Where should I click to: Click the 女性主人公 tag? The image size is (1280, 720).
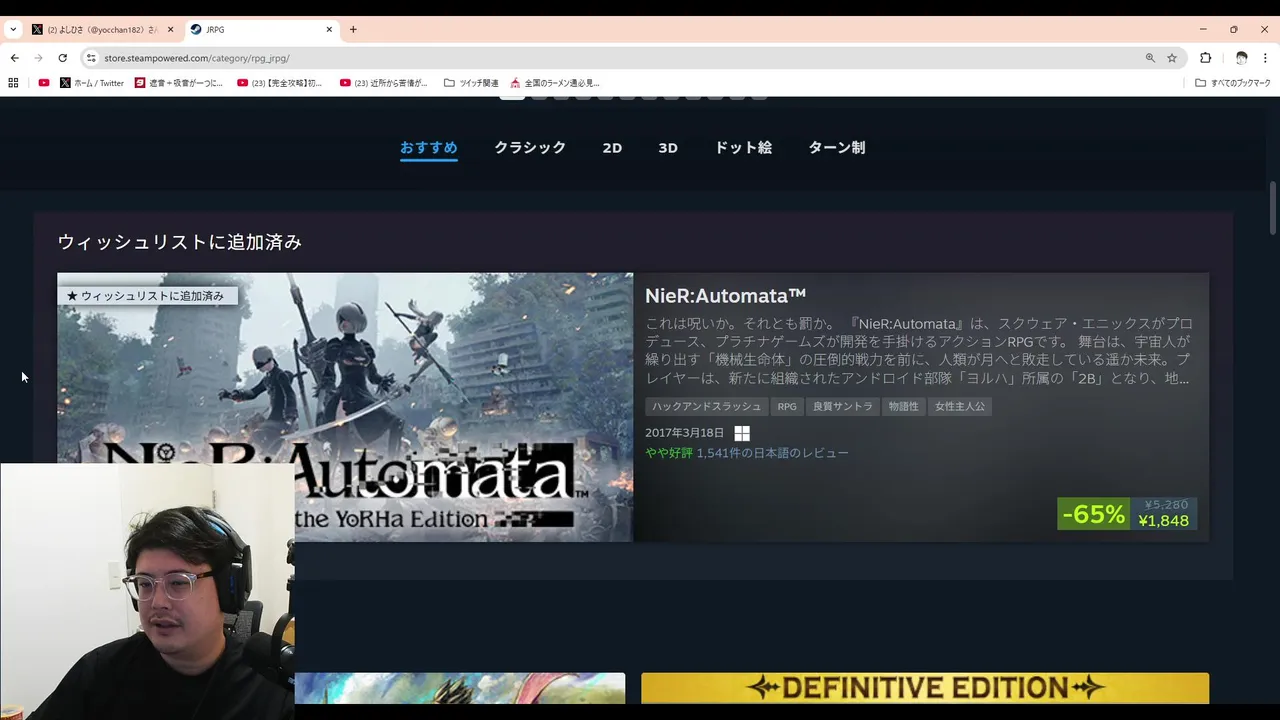960,406
